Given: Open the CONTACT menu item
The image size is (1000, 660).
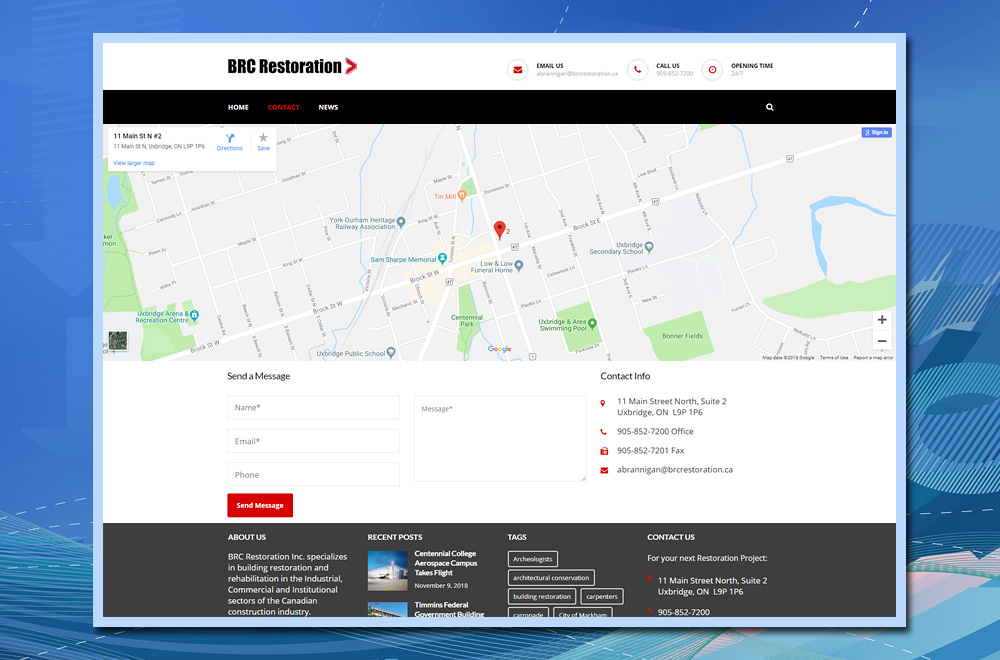Looking at the screenshot, I should coord(284,107).
